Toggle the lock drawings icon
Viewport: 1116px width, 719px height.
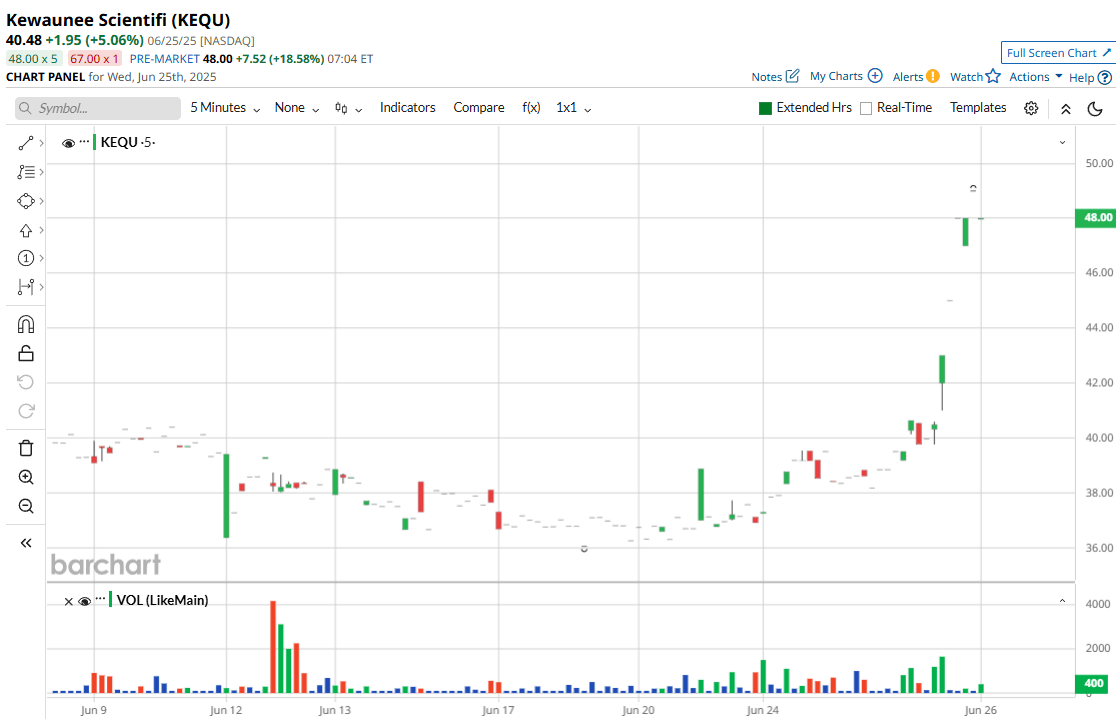click(26, 353)
